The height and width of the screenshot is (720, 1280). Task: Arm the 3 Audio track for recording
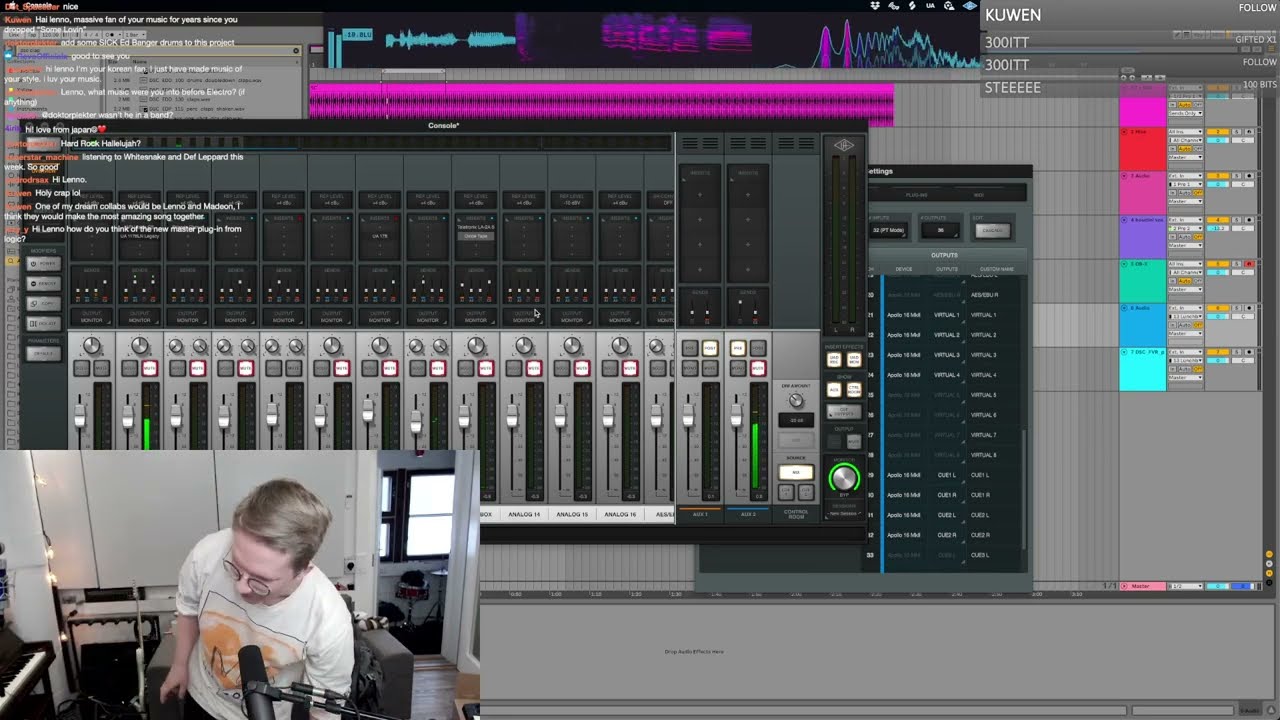(x=1248, y=176)
